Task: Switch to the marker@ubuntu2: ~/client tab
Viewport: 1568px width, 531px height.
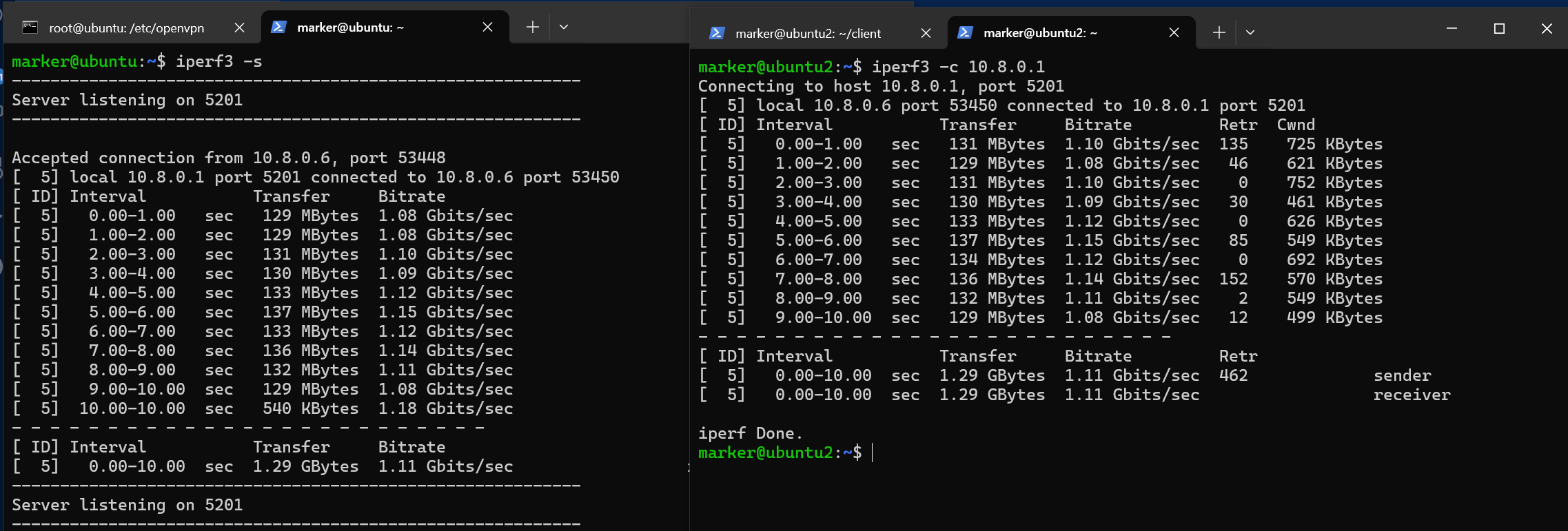Action: point(808,33)
